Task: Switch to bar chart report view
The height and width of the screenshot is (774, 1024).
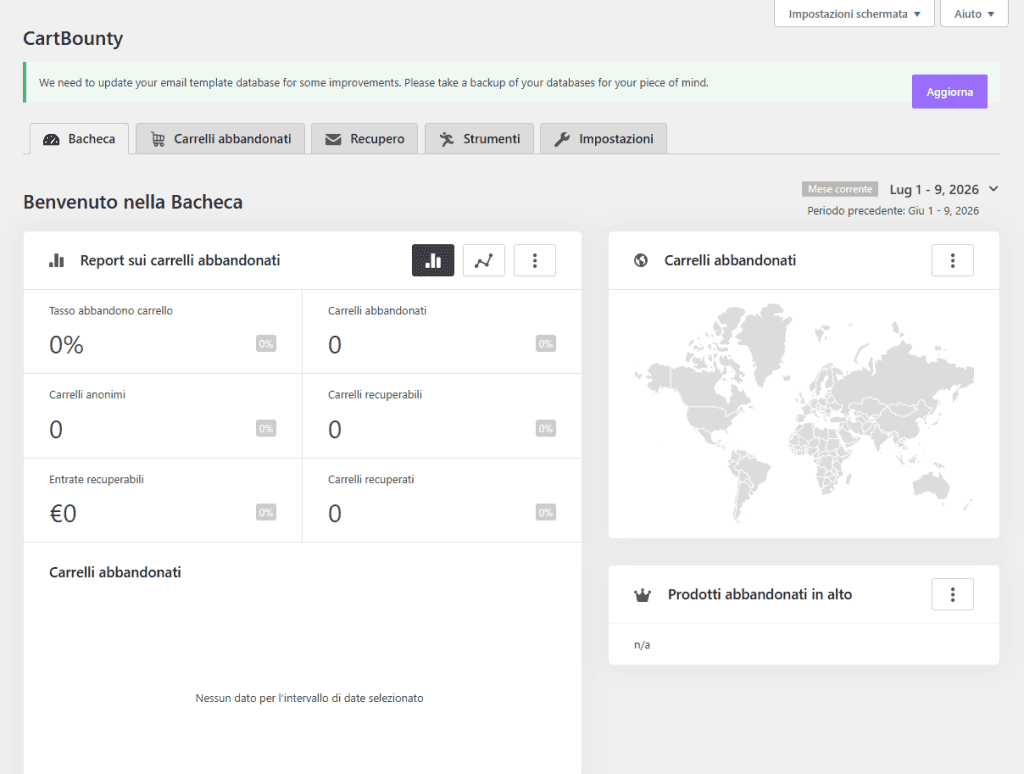Action: pos(432,261)
